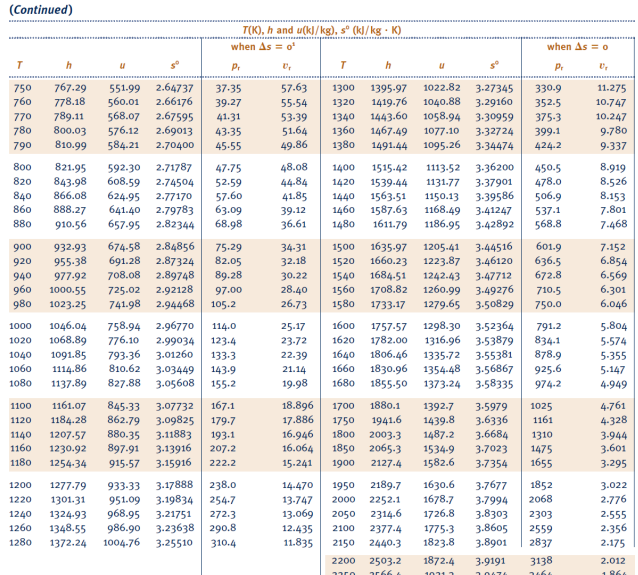The width and height of the screenshot is (638, 575).
Task: Select the h value 843.98
Action: click(70, 181)
